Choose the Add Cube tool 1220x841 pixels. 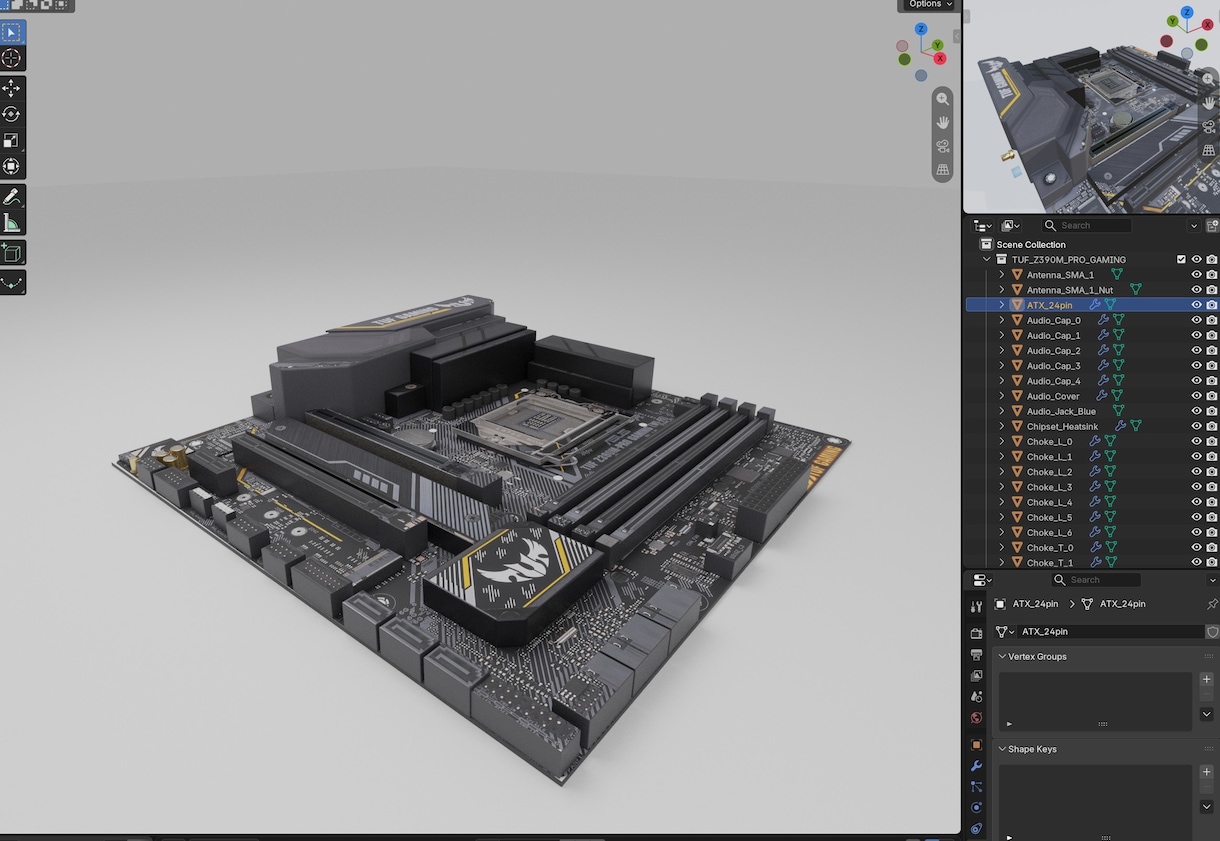click(12, 253)
